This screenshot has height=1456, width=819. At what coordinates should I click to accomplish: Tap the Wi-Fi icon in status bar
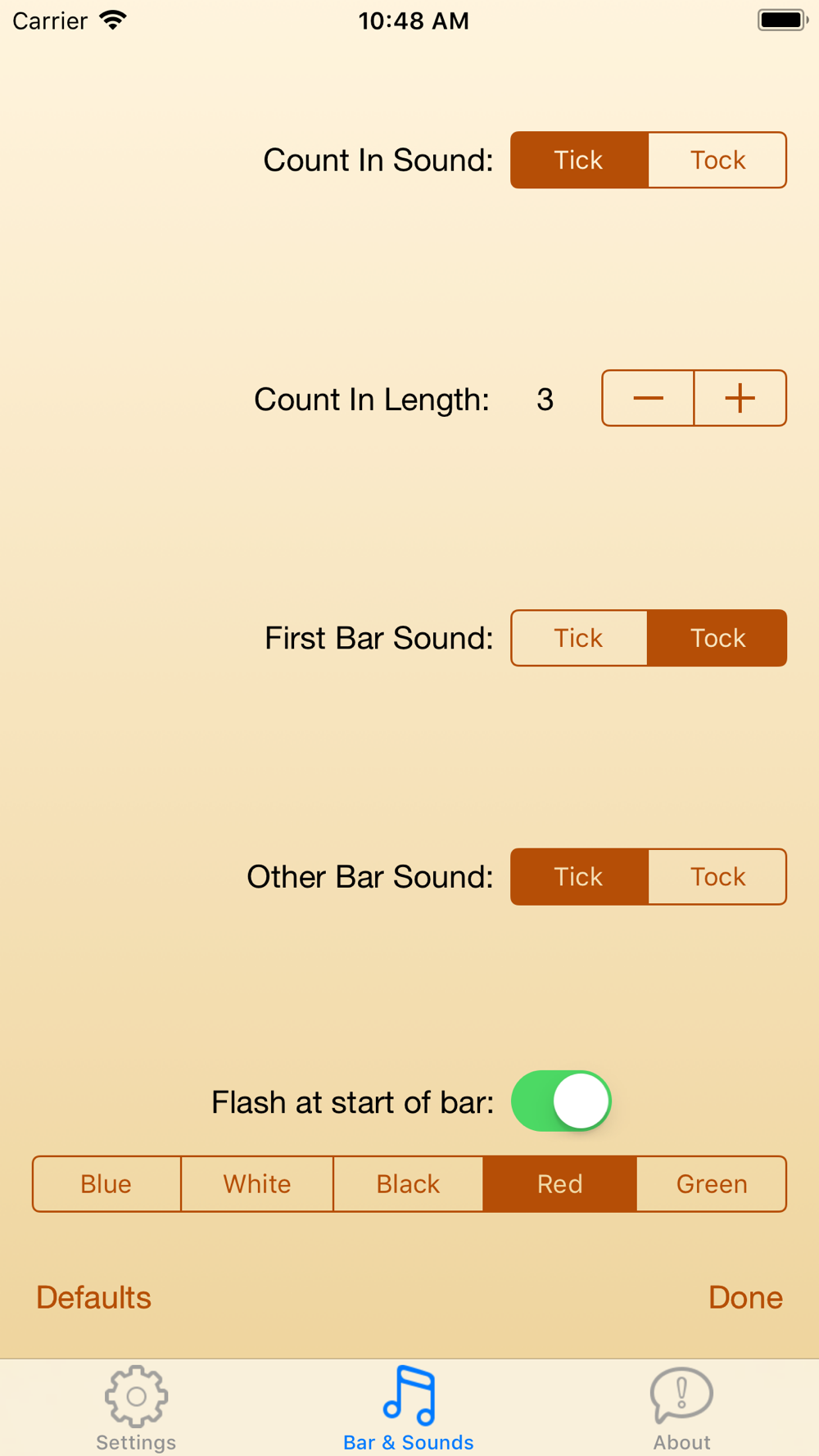(113, 20)
